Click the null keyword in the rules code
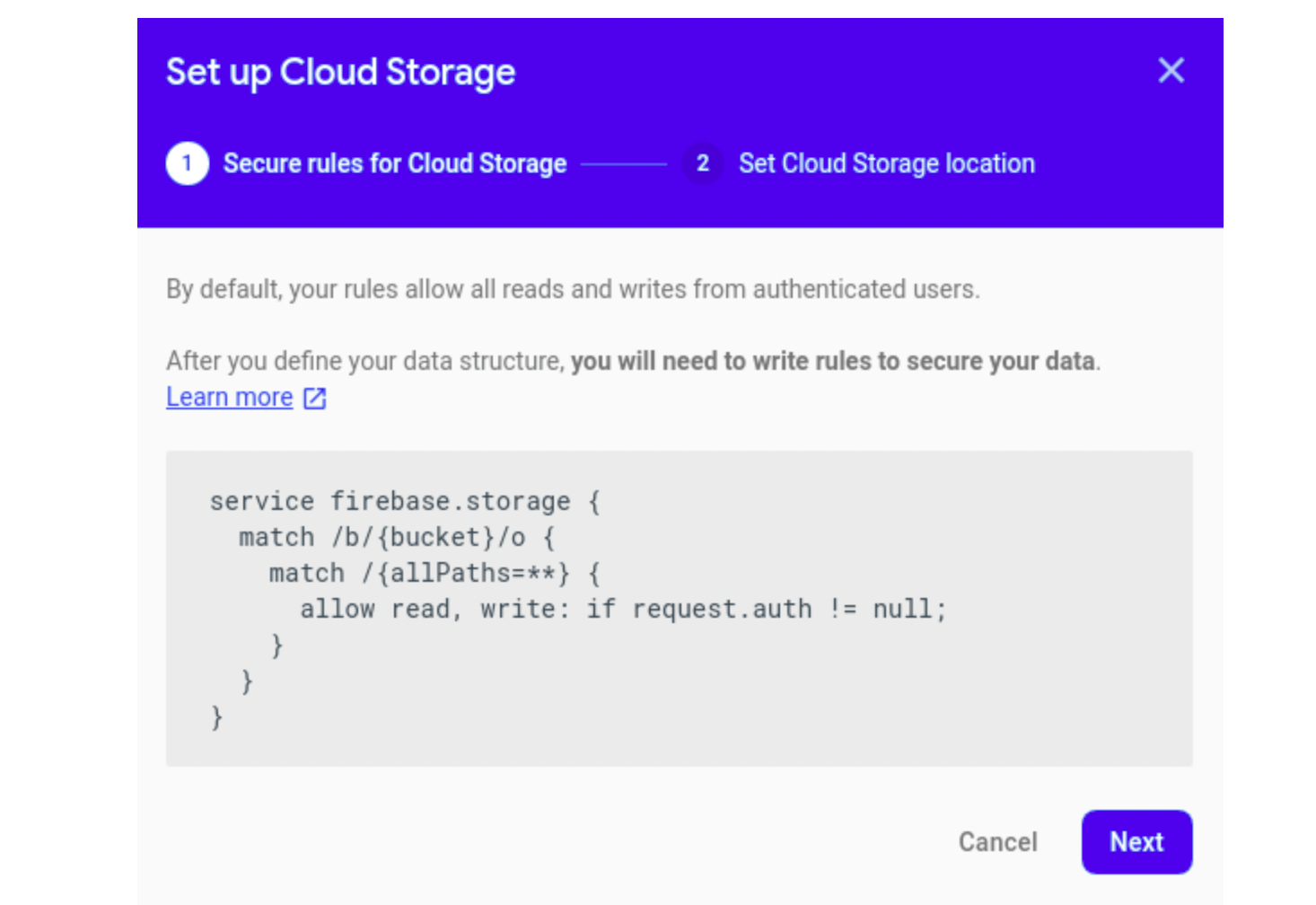 [903, 609]
